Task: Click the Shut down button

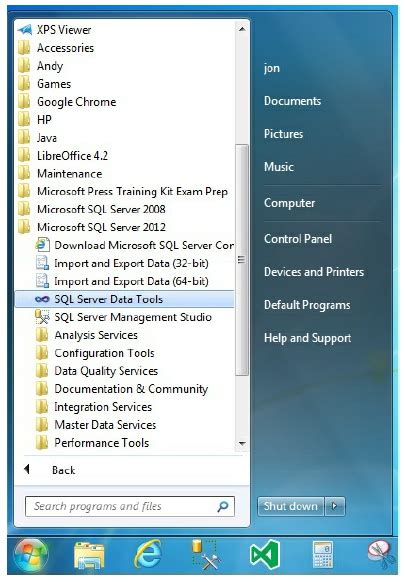Action: 290,506
